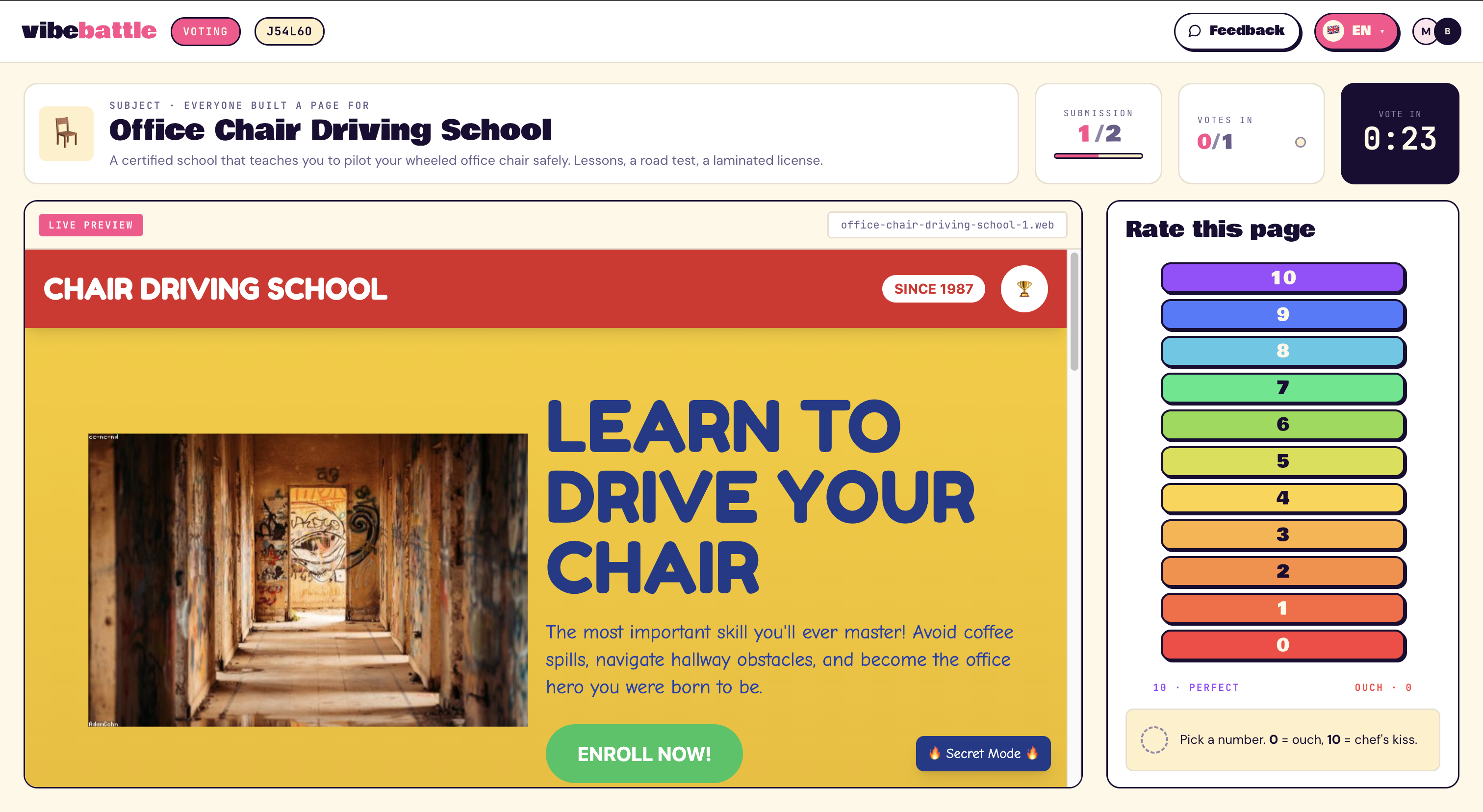Click the 'OUCH · 0' legend label
Viewport: 1483px width, 812px height.
click(x=1383, y=687)
